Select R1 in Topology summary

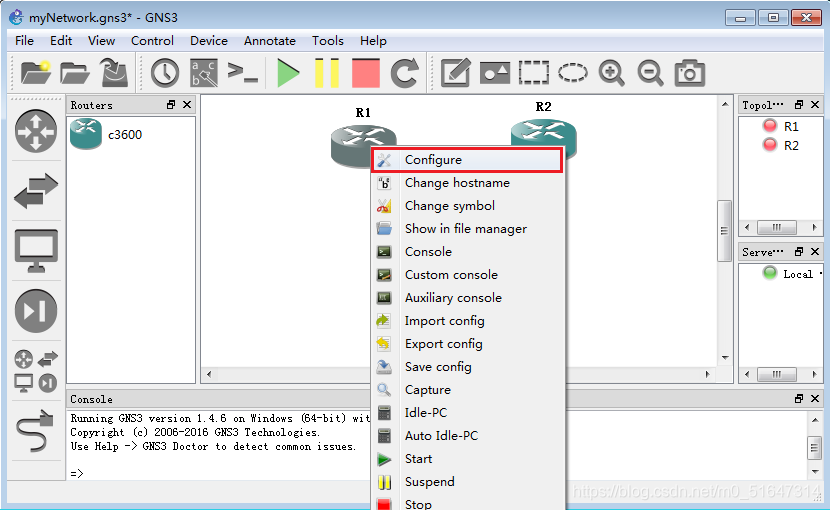(781, 126)
